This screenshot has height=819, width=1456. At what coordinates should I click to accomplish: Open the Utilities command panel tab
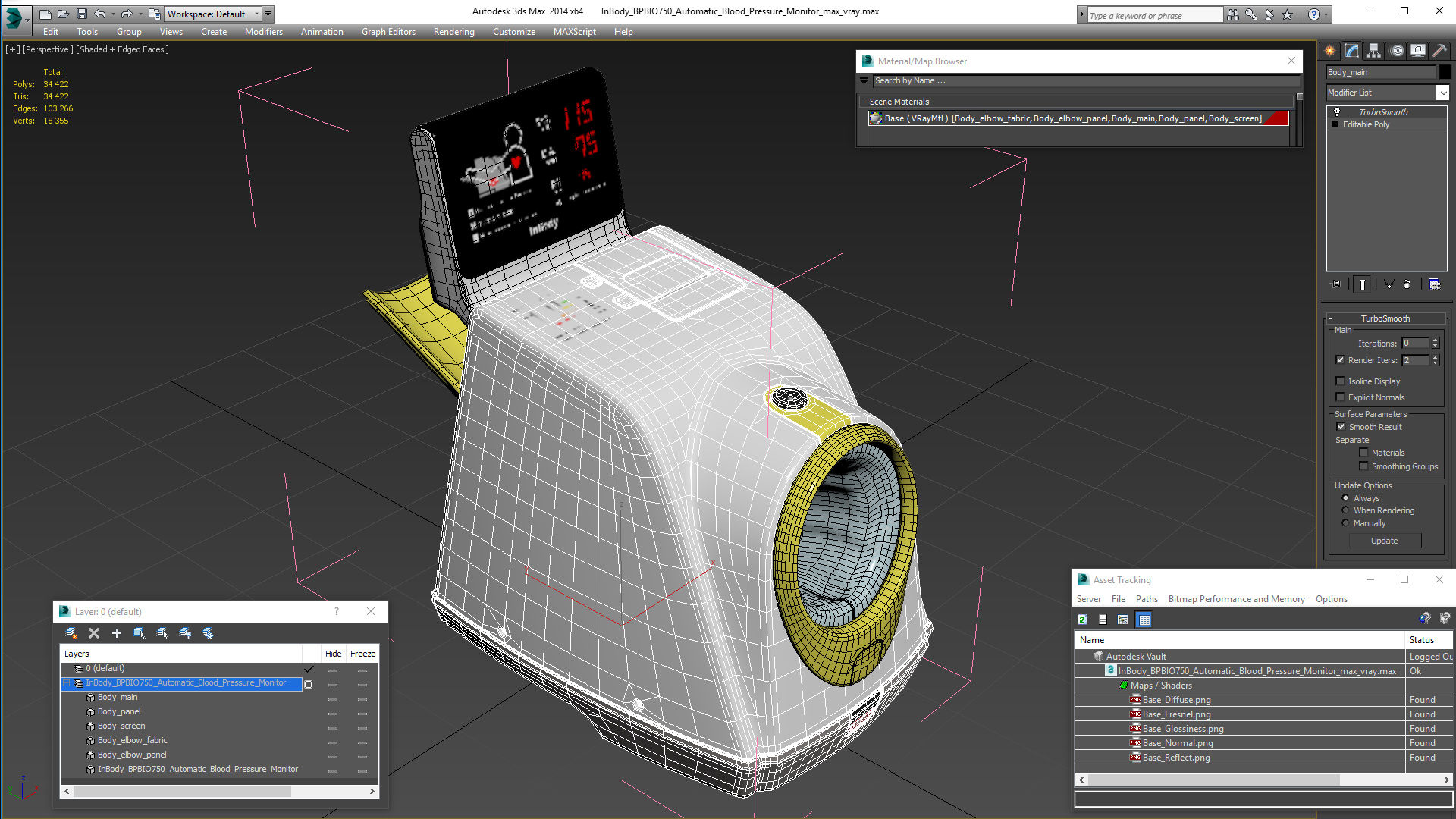(x=1439, y=51)
